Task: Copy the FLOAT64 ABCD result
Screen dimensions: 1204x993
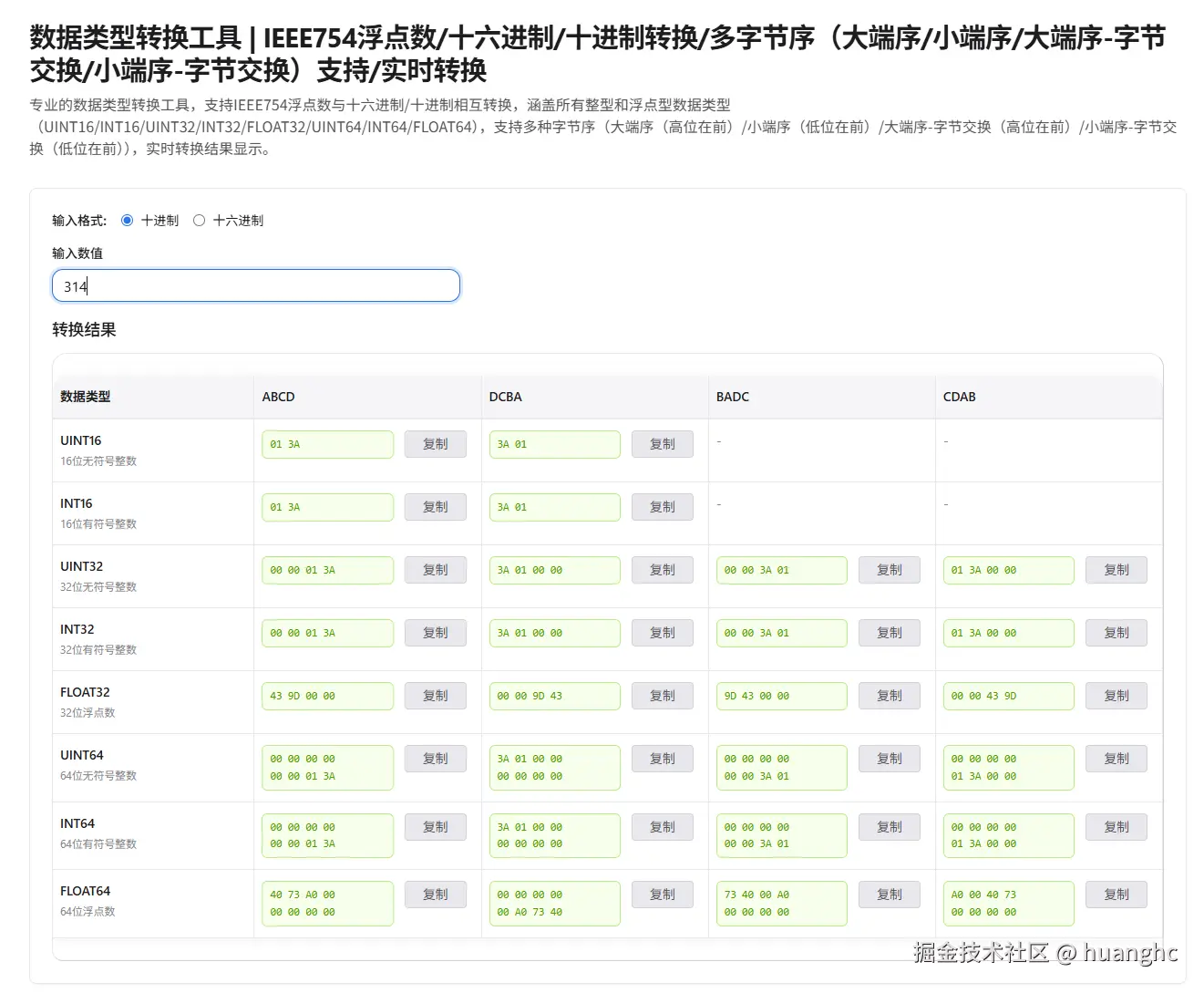Action: click(x=435, y=895)
